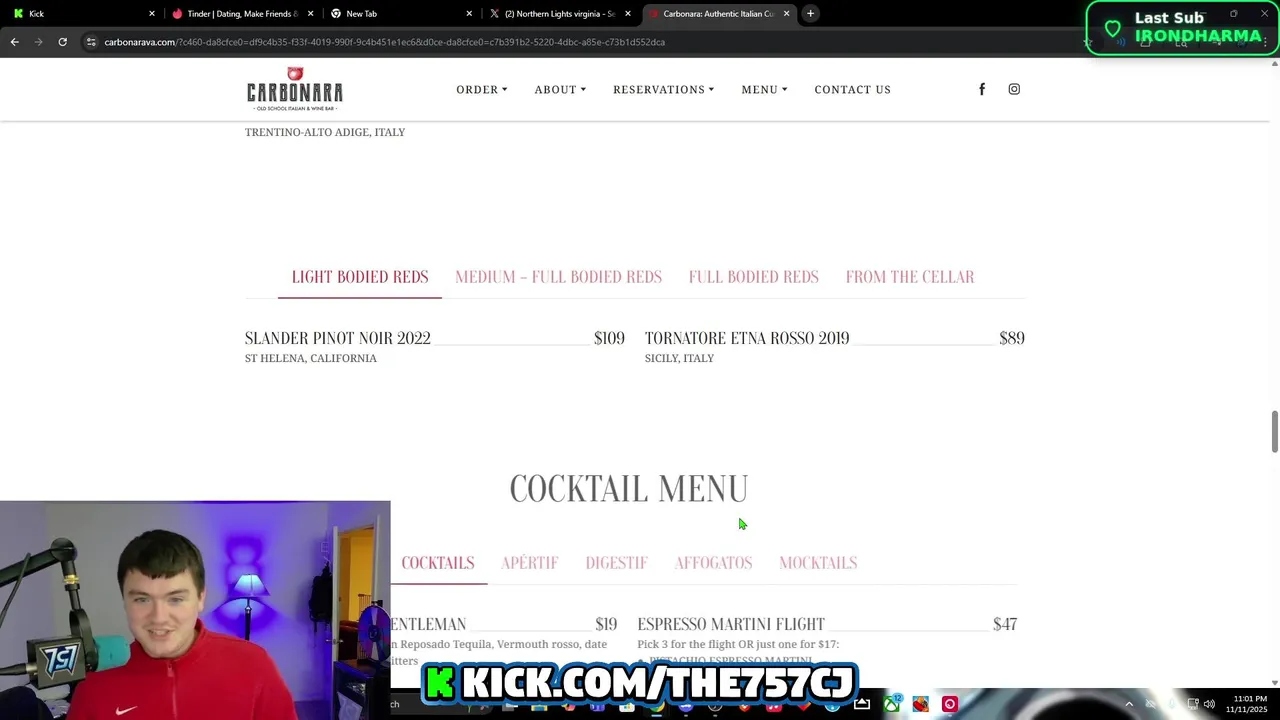Switch to the MOCKTAILS tab
The width and height of the screenshot is (1280, 720).
818,563
